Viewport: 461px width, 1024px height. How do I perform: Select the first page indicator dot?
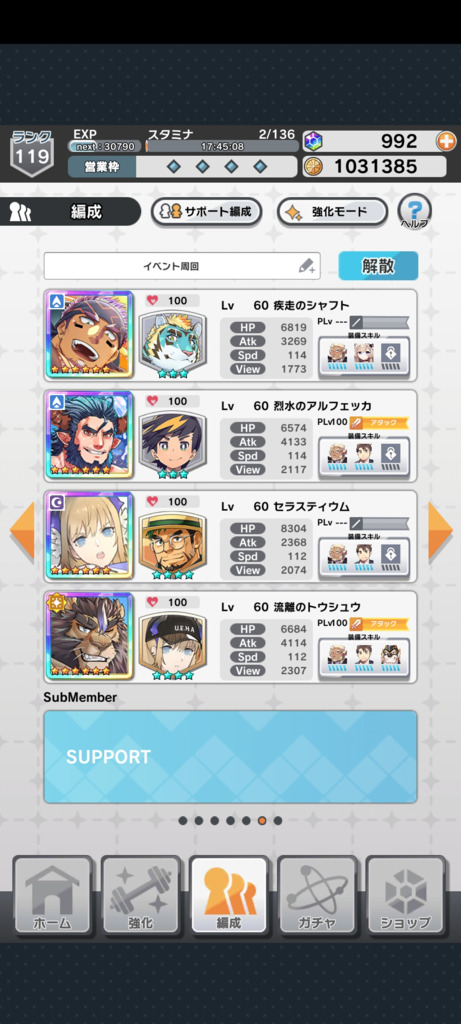click(183, 820)
